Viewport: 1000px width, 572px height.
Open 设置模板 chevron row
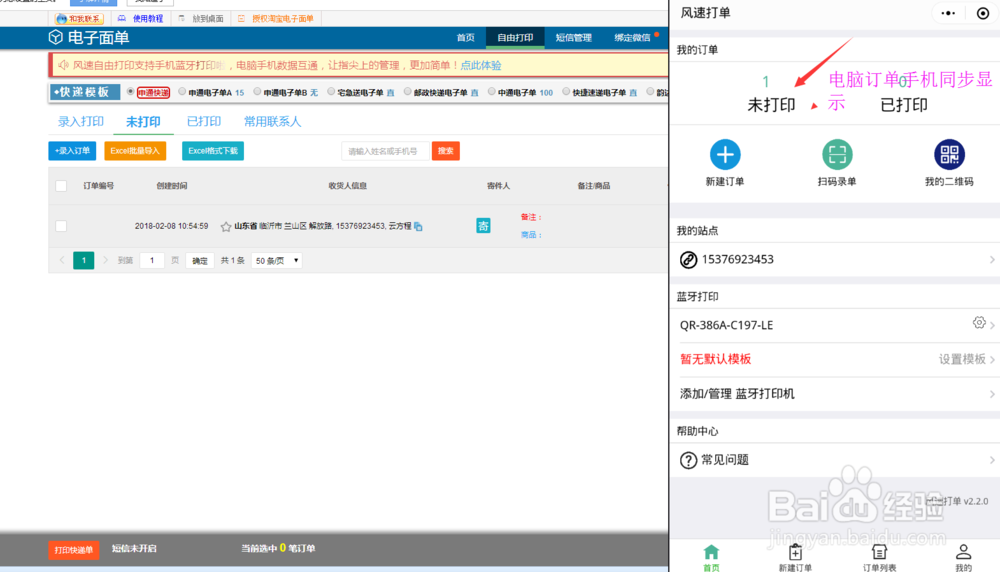point(966,360)
